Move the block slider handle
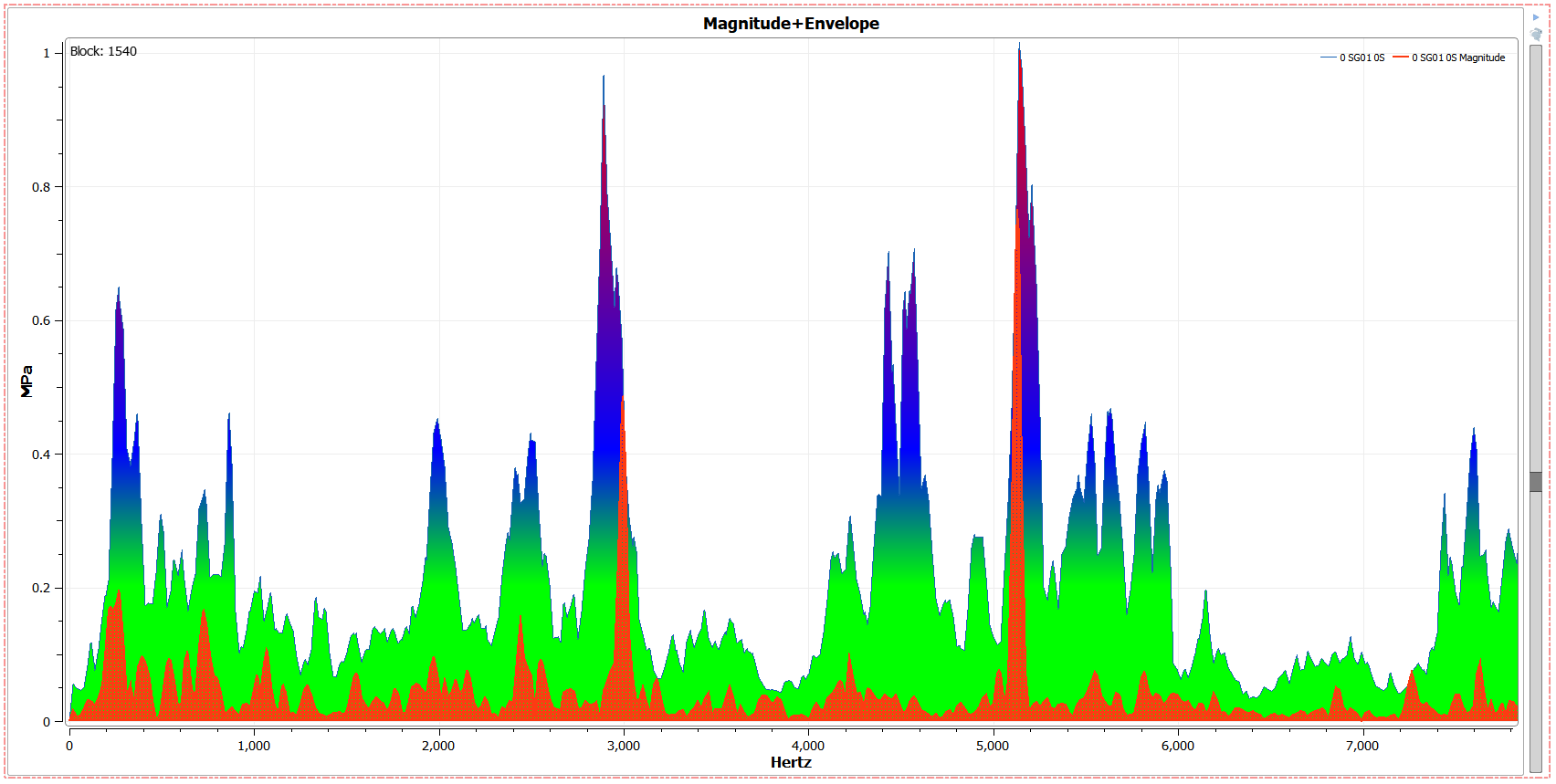The width and height of the screenshot is (1556, 784). click(x=1536, y=481)
